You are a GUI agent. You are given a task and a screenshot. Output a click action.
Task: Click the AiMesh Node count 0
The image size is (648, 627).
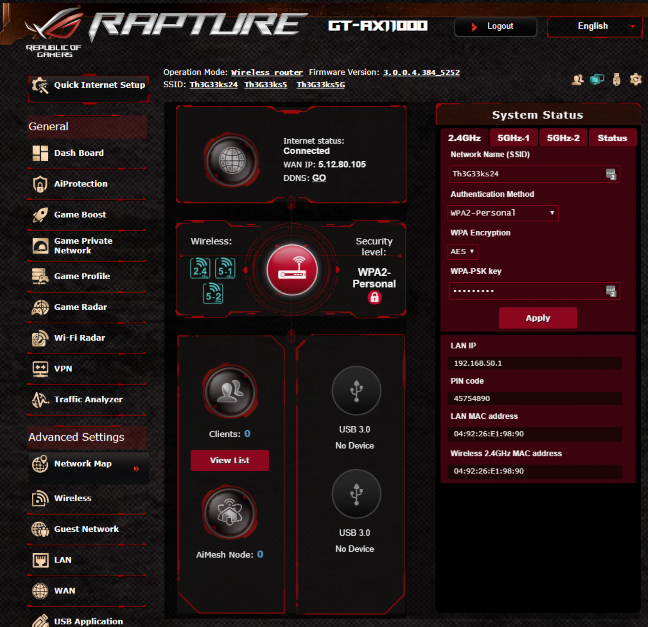click(260, 555)
